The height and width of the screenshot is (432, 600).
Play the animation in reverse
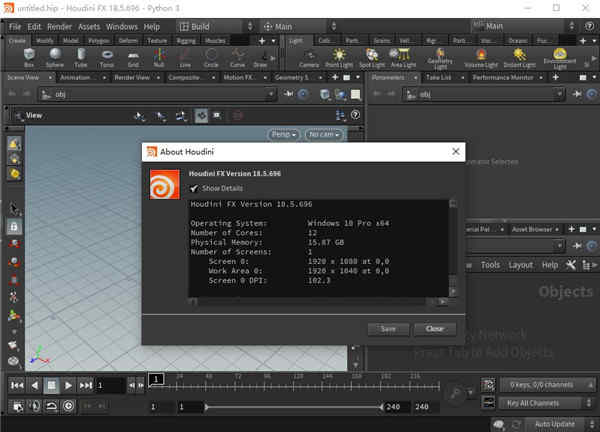point(34,385)
